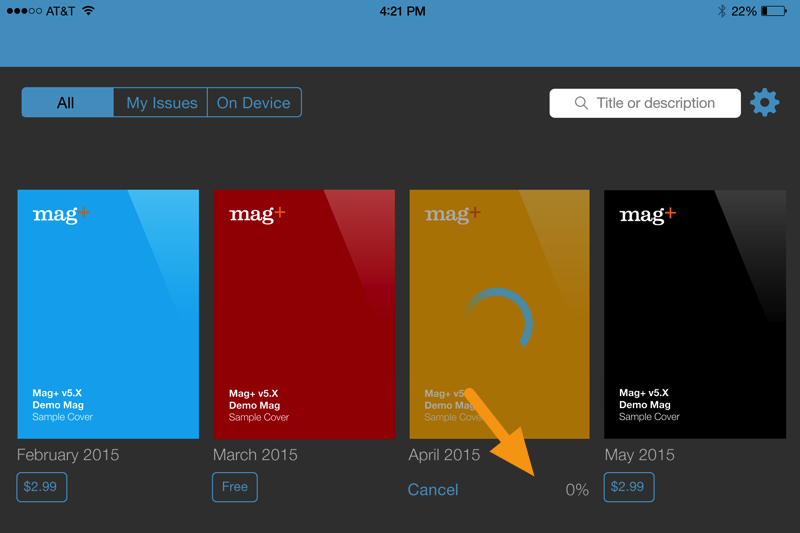Click the 0% download progress text

[x=577, y=490]
